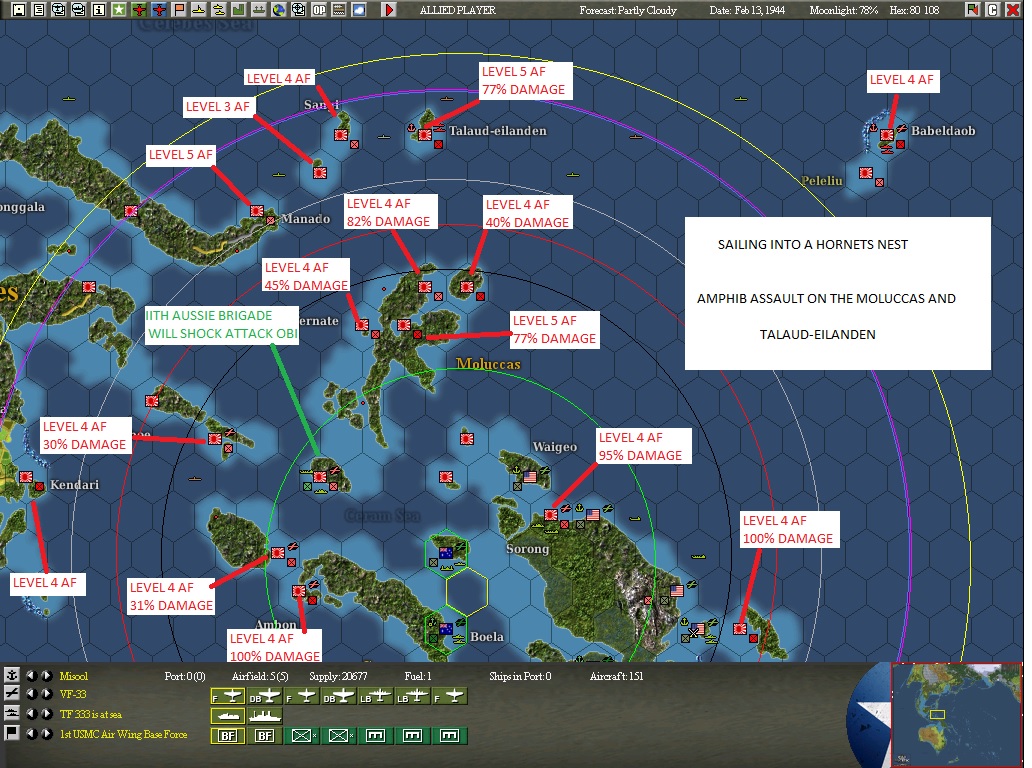Click right arrow beside 1st USMC Air Wing
This screenshot has height=768, width=1032.
[47, 733]
